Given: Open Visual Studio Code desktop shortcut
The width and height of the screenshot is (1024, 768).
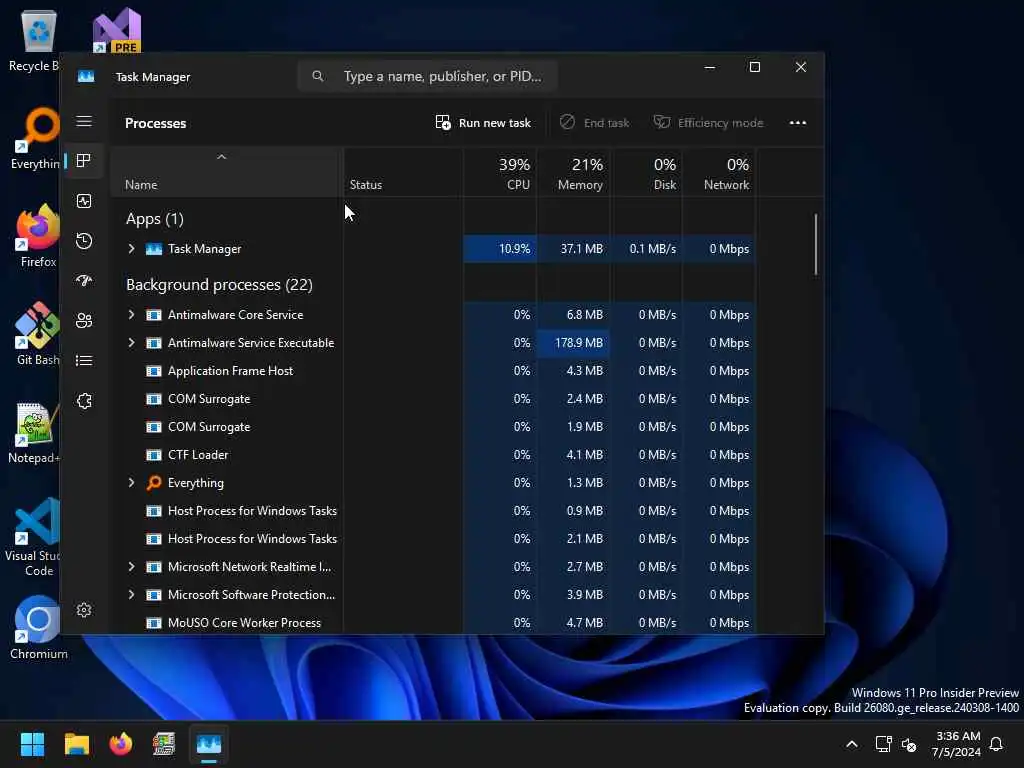Looking at the screenshot, I should tap(34, 537).
